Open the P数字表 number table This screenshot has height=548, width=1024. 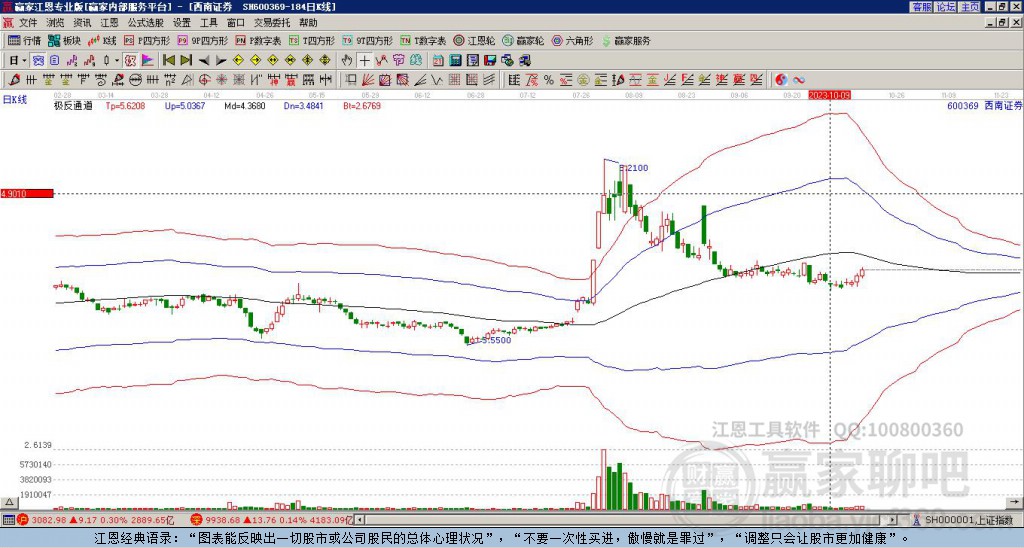[x=258, y=40]
